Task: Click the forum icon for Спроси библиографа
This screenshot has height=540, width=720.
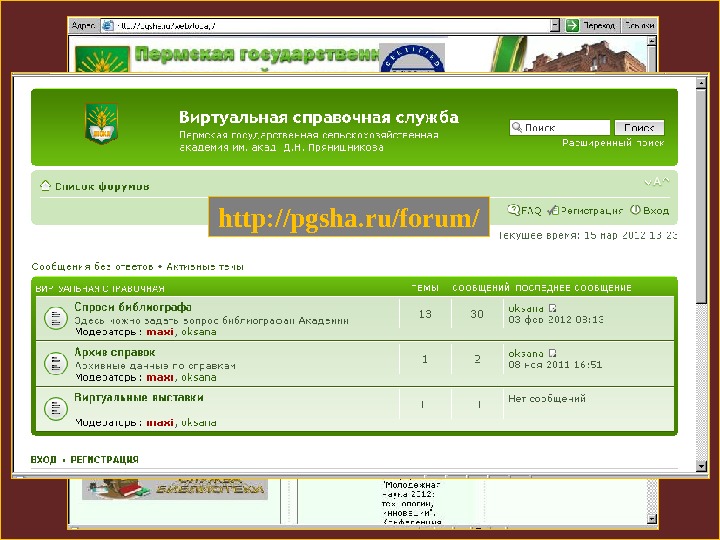Action: tap(56, 318)
